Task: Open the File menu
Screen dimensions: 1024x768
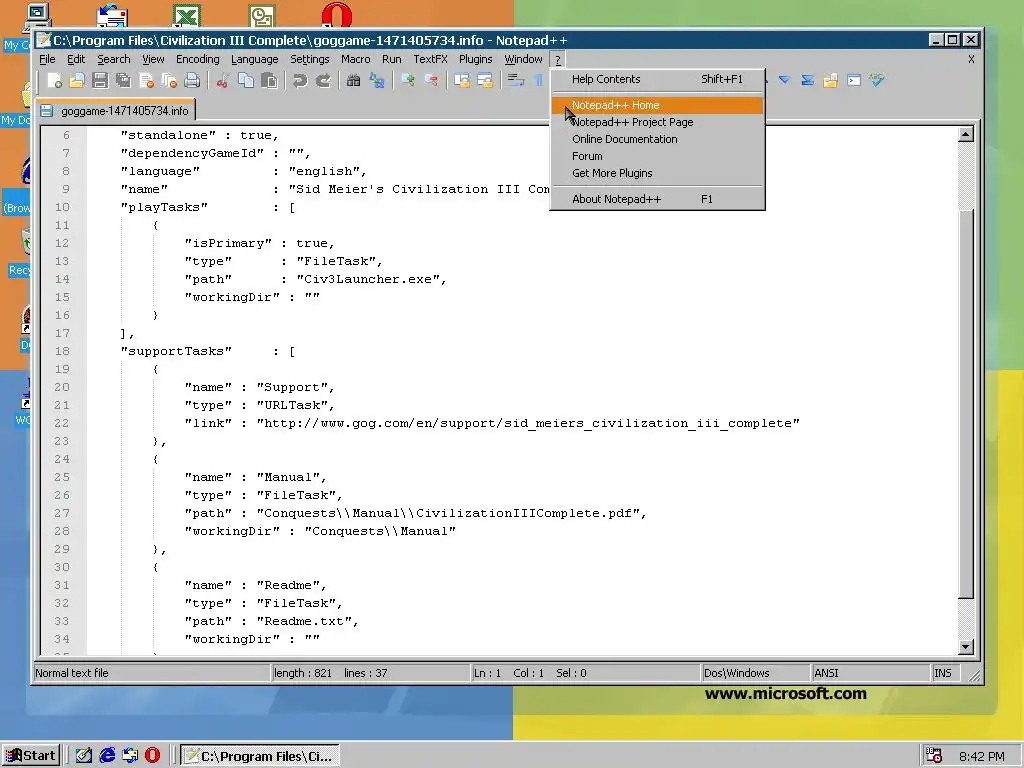Action: (47, 59)
